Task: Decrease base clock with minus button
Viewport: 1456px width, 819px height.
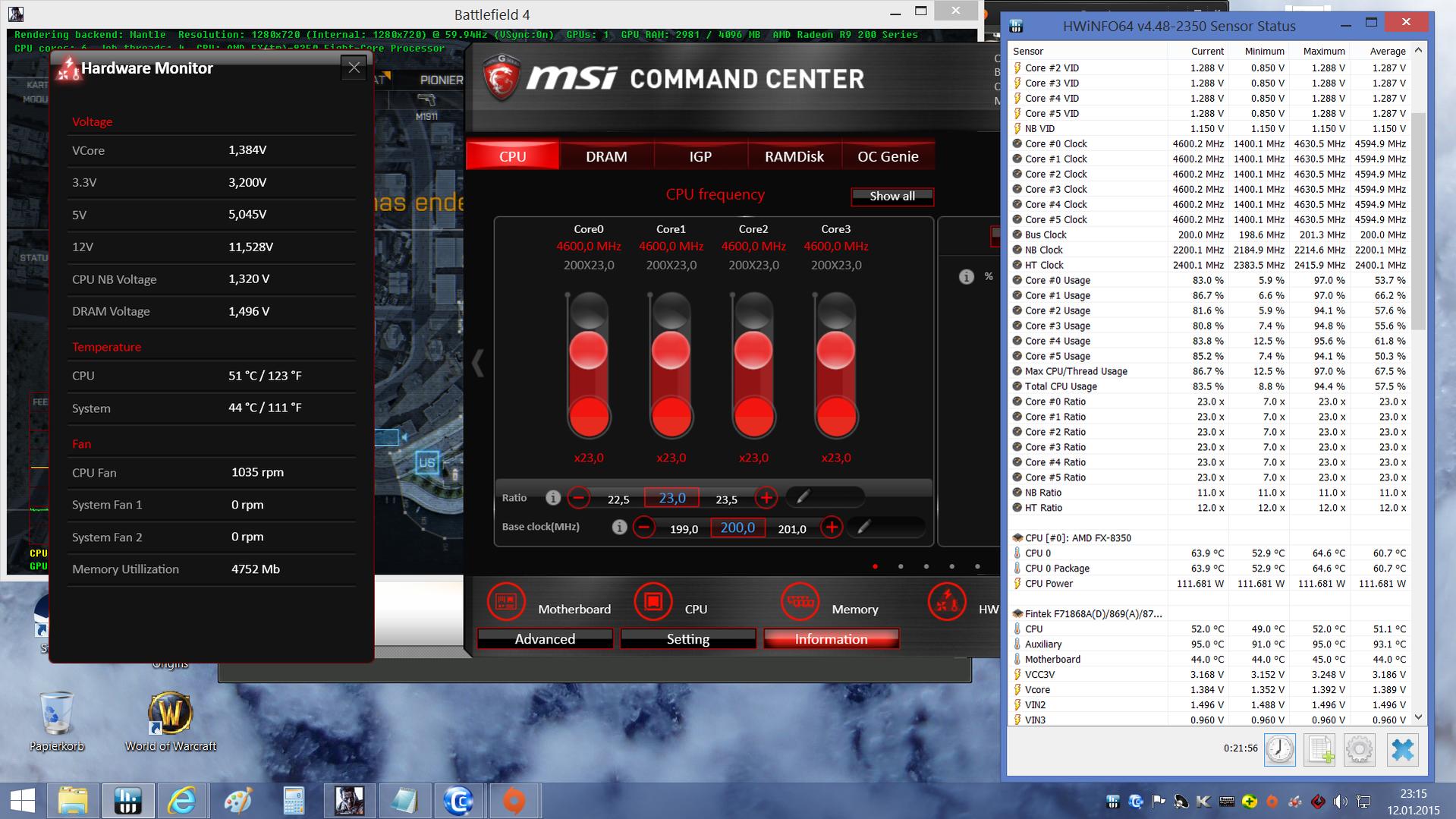Action: (644, 527)
